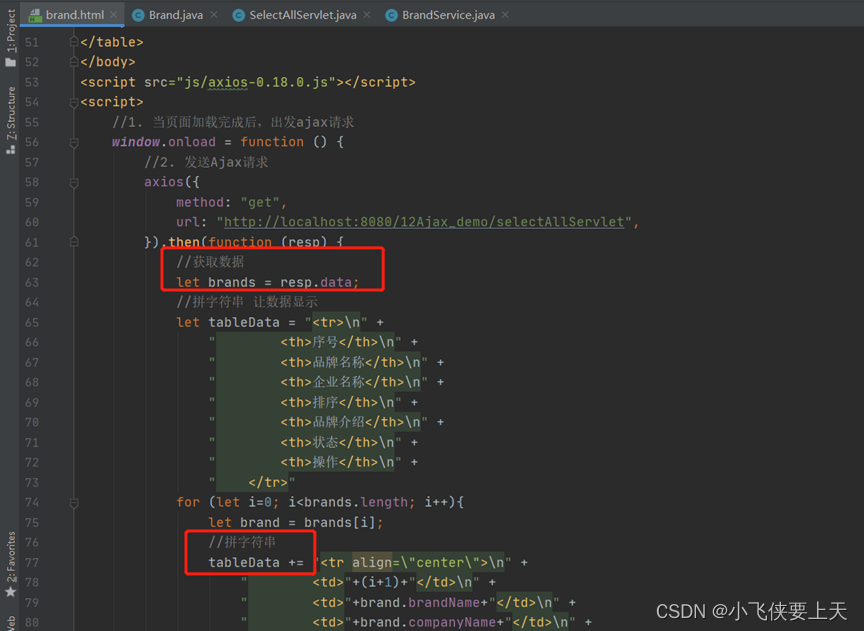Close the brand.html tab
Image resolution: width=864 pixels, height=631 pixels.
click(114, 15)
